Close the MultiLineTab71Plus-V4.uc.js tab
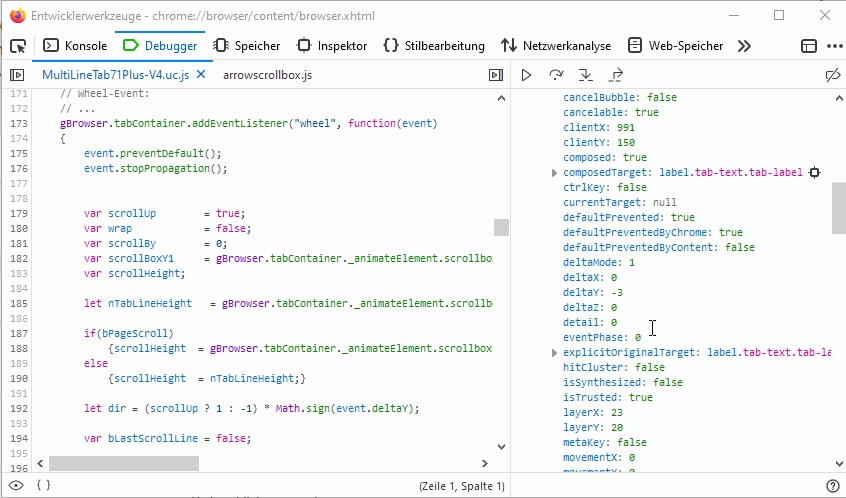846x498 pixels. click(x=200, y=75)
